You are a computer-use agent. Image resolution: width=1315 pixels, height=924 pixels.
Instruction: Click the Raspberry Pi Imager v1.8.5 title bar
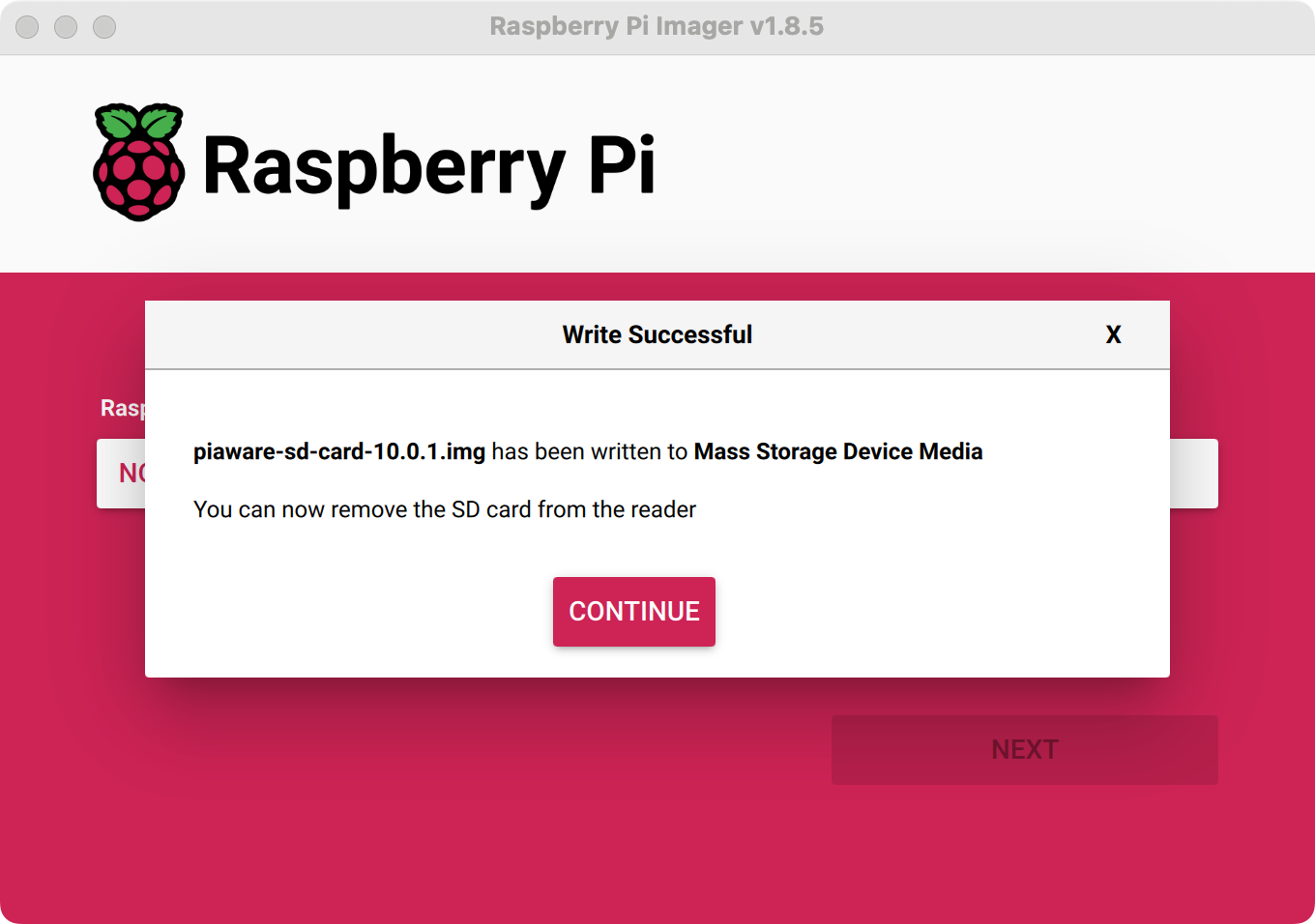[657, 26]
